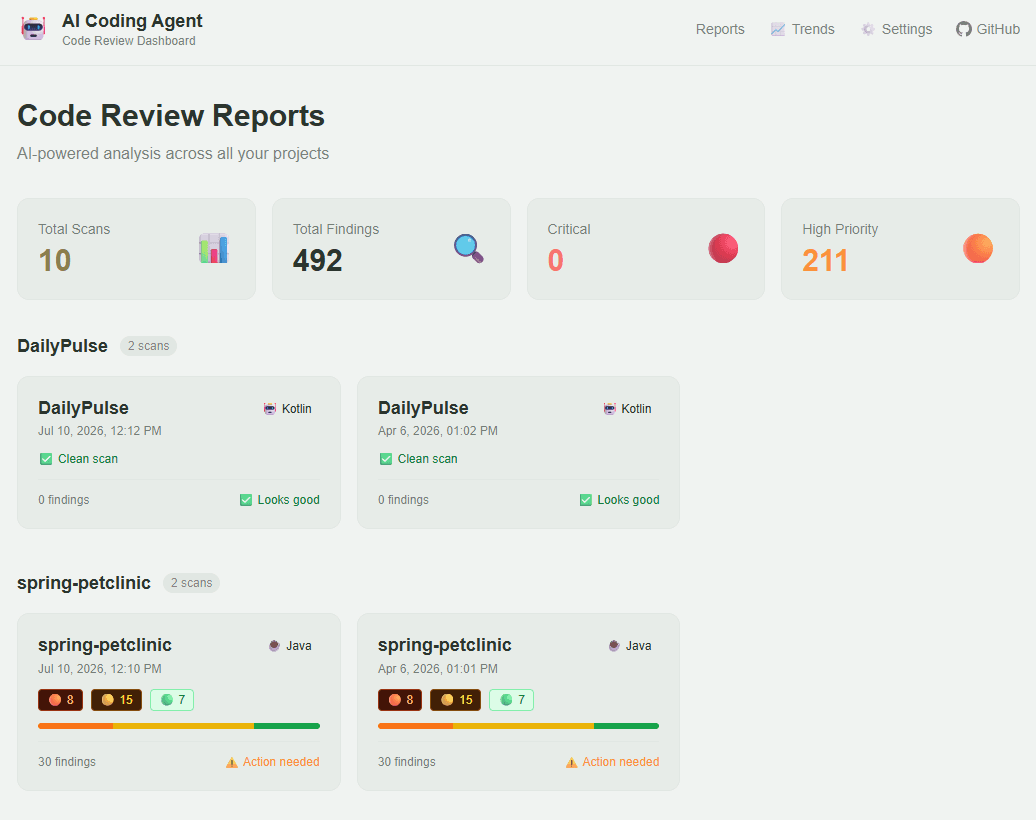Click the Critical red circle icon

(723, 248)
